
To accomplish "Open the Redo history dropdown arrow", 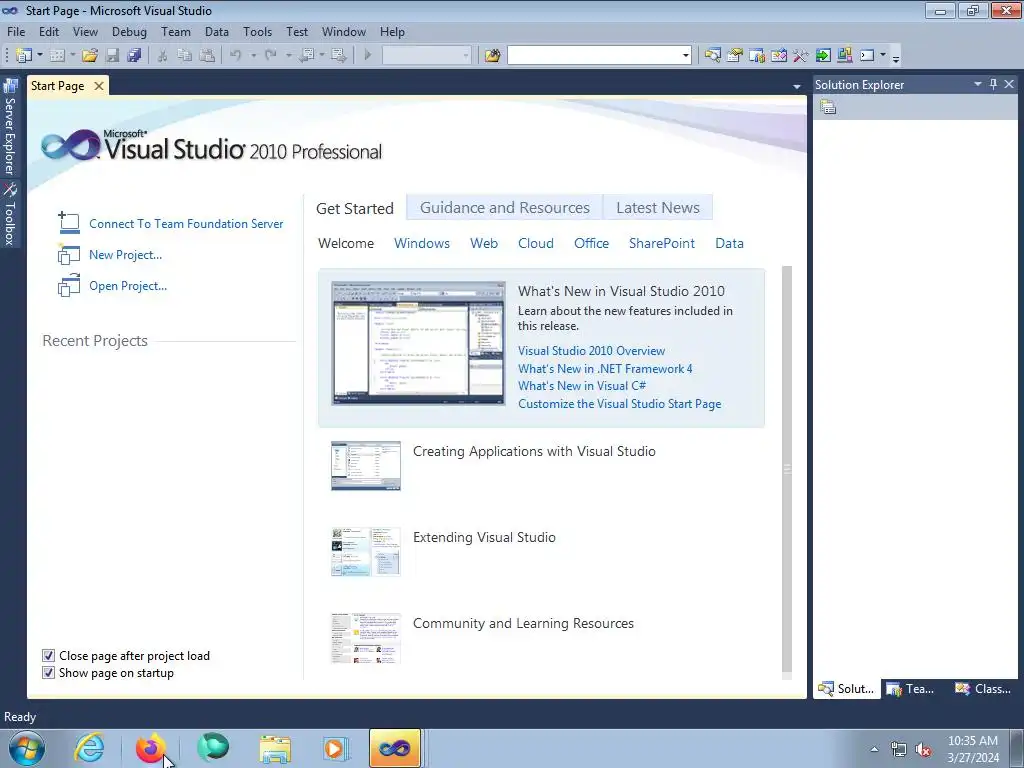I will pos(288,56).
